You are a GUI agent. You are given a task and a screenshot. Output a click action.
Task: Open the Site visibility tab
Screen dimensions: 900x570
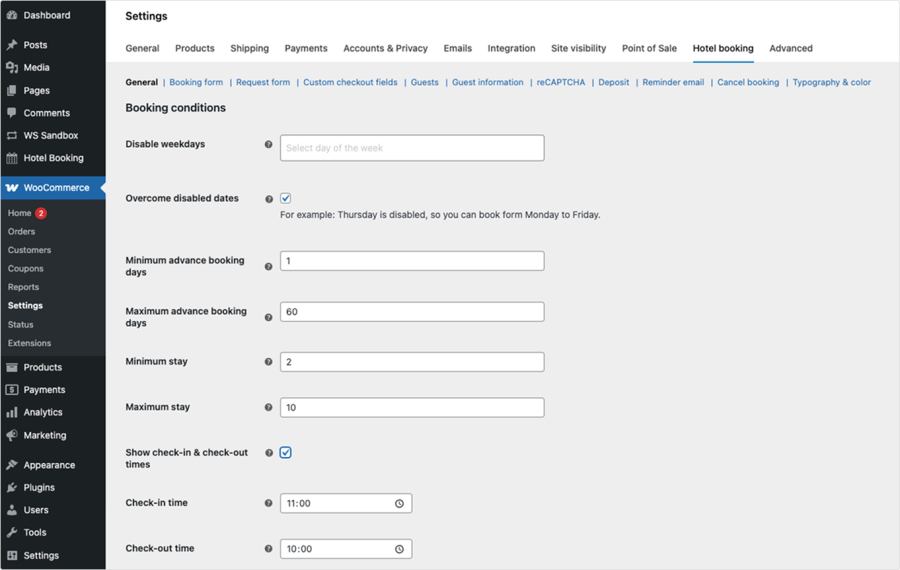[x=578, y=48]
